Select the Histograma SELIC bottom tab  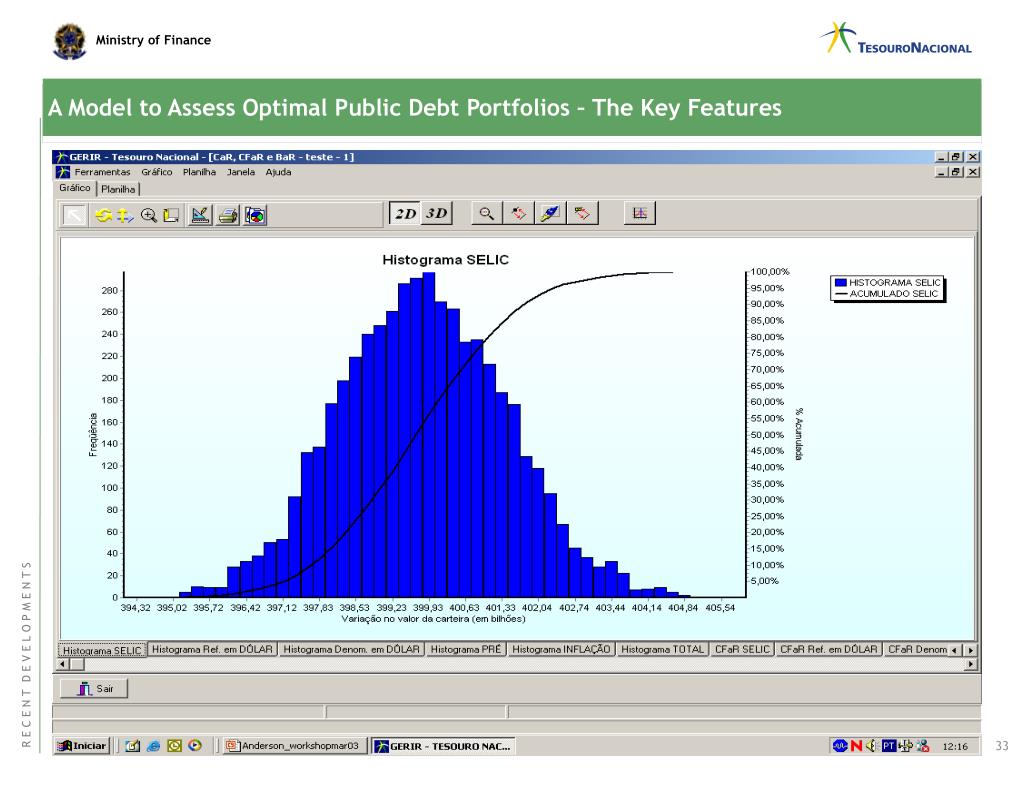click(102, 650)
